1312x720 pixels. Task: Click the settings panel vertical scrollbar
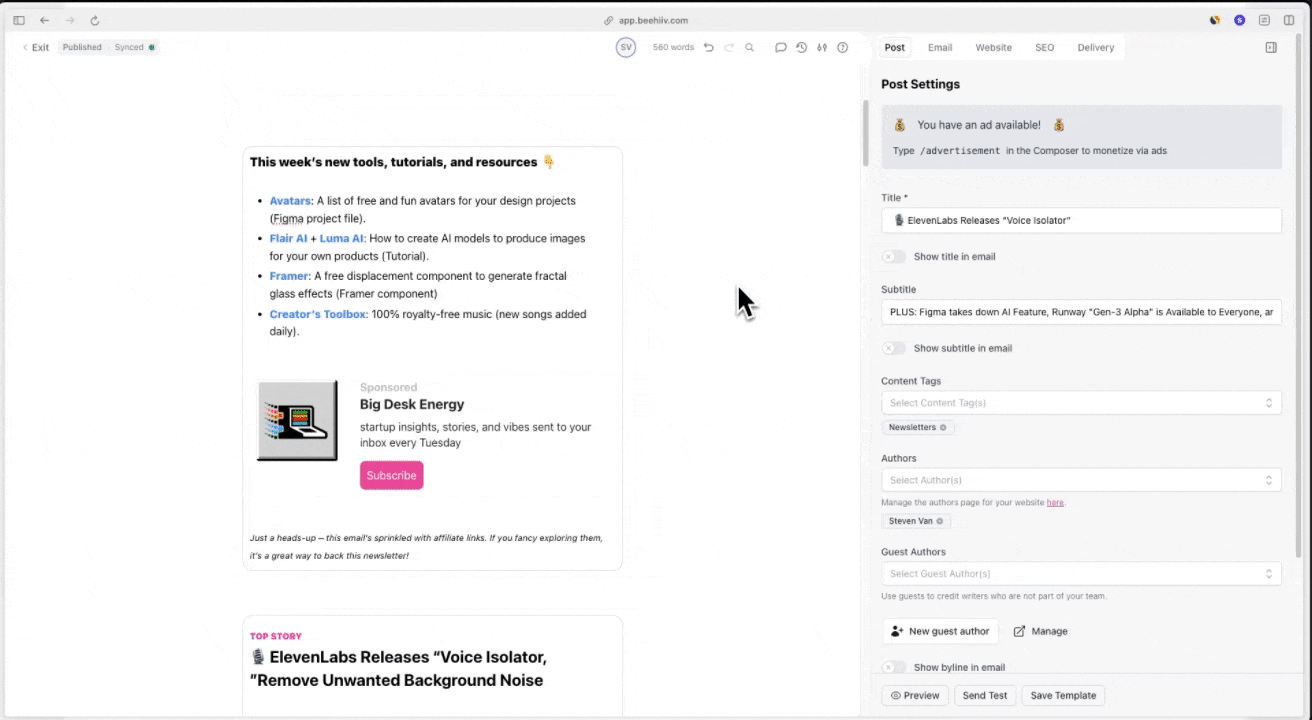[x=1298, y=300]
